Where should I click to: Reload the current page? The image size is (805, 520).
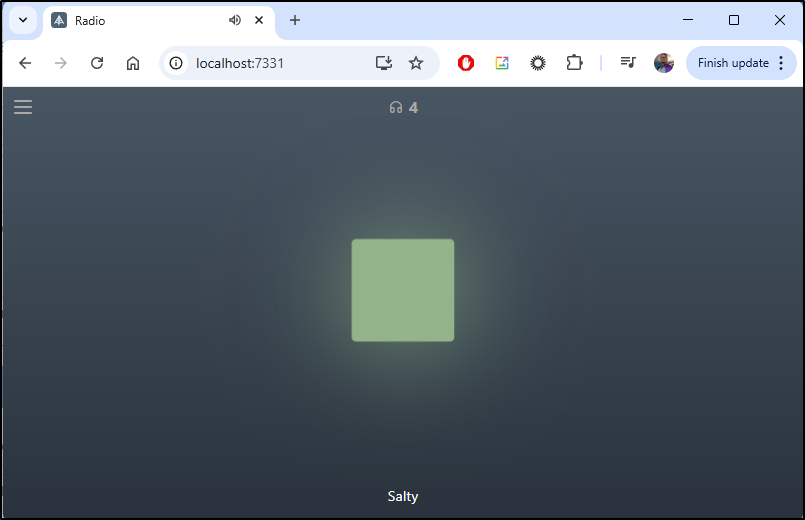[97, 63]
